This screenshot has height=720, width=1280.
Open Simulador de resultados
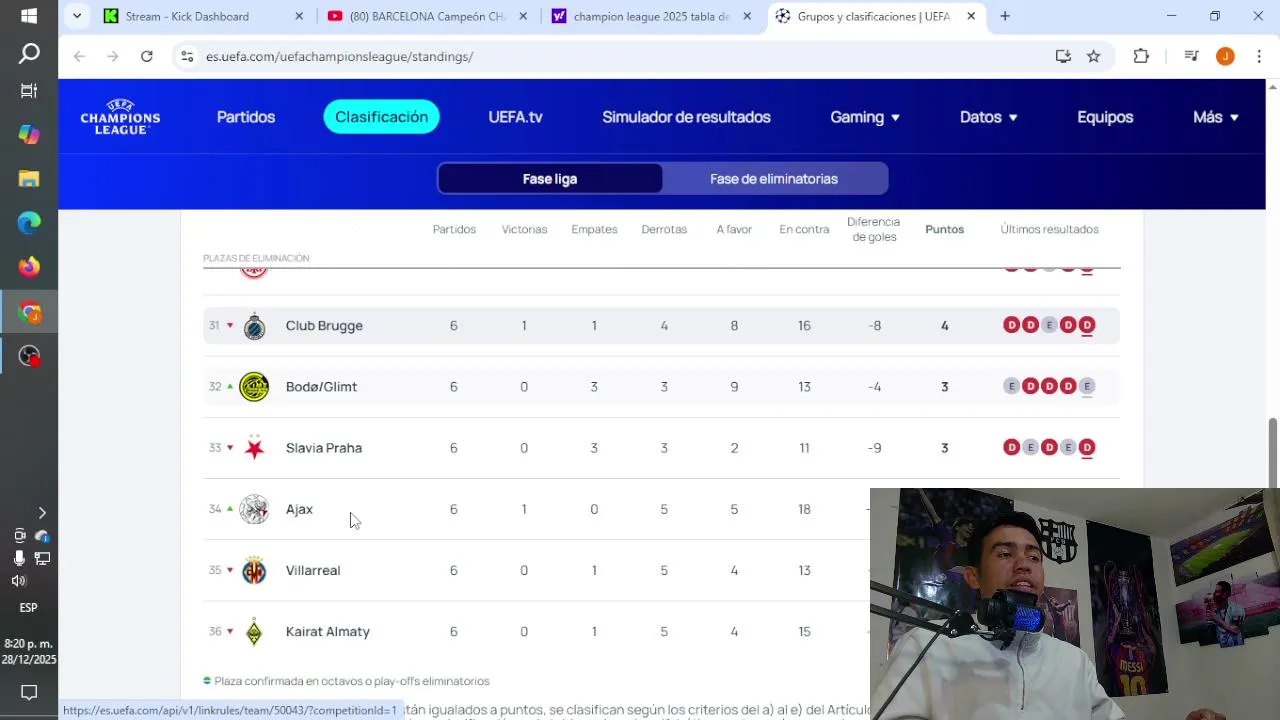tap(686, 117)
